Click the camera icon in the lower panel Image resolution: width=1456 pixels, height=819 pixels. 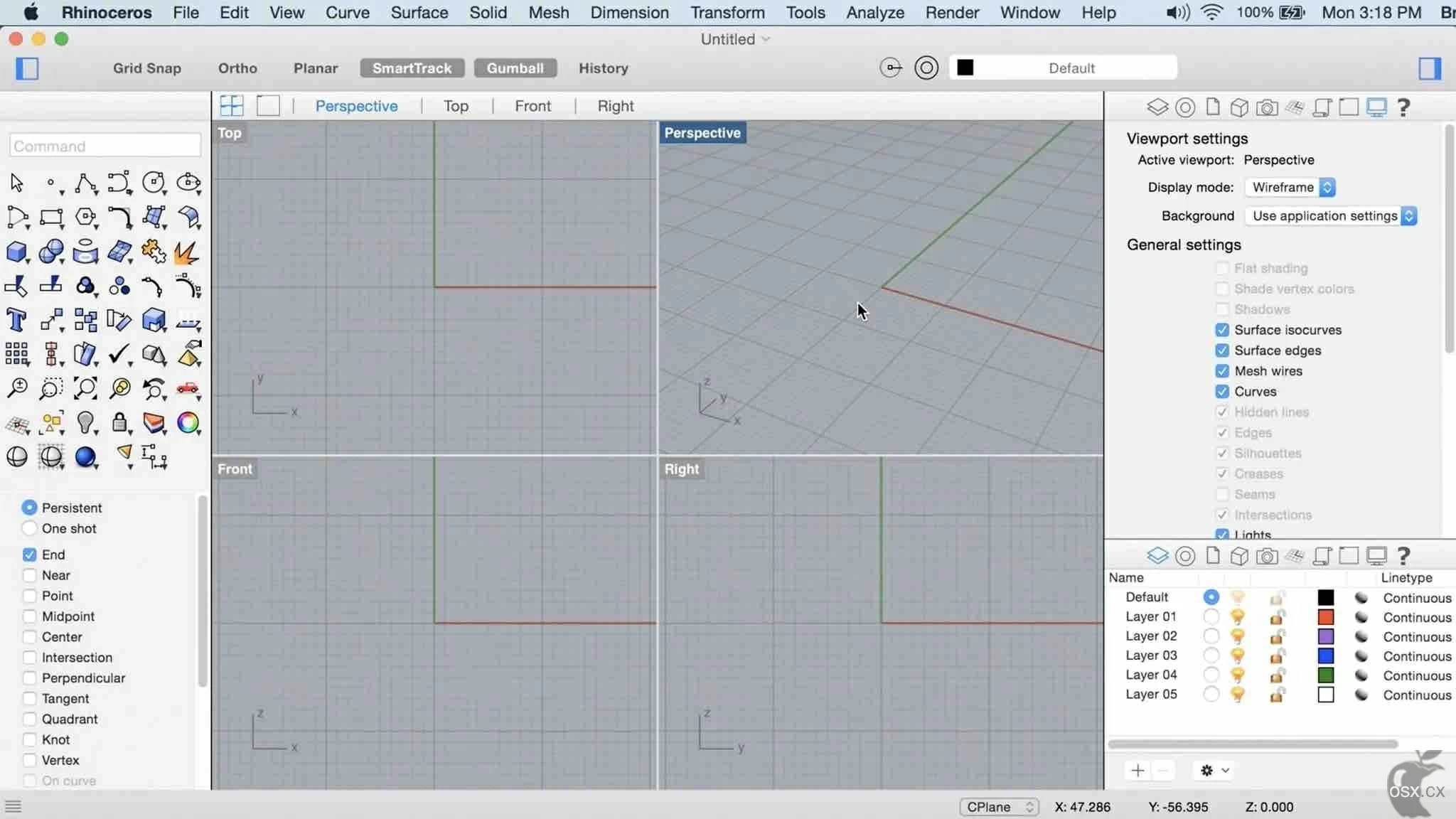click(x=1267, y=556)
